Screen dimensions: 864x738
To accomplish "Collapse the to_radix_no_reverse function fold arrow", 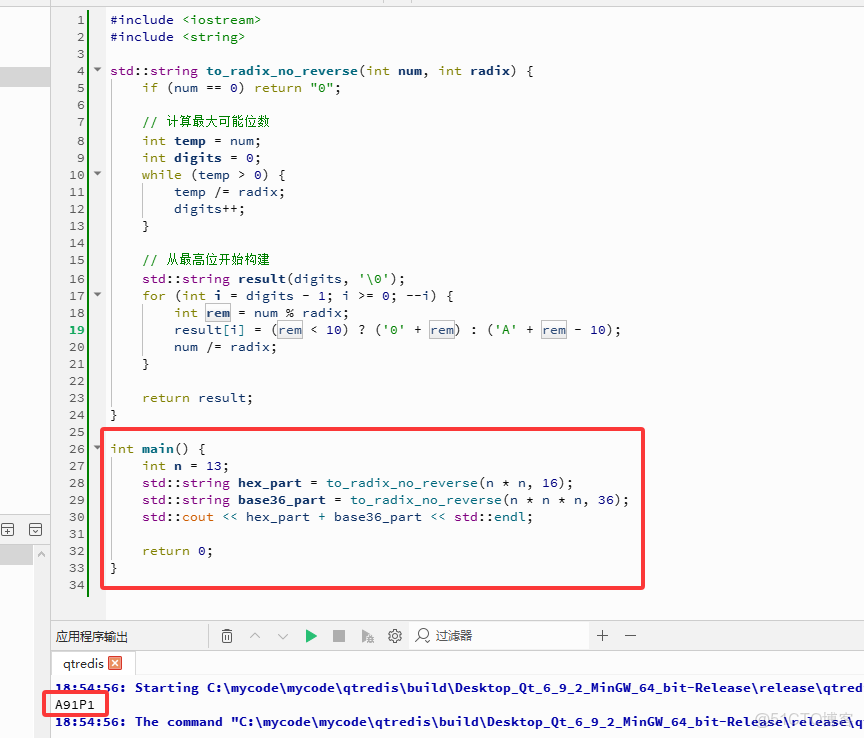I will pyautogui.click(x=98, y=69).
